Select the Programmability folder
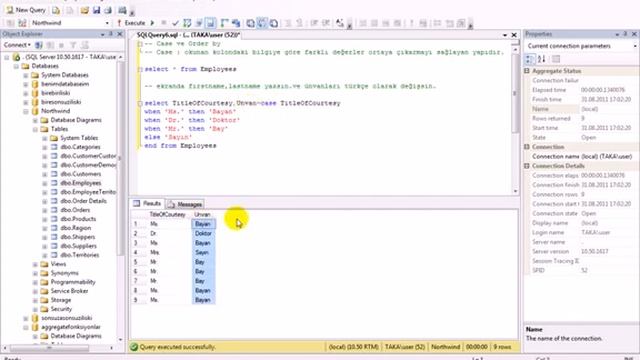Screen dimensions: 640x360 point(73,282)
